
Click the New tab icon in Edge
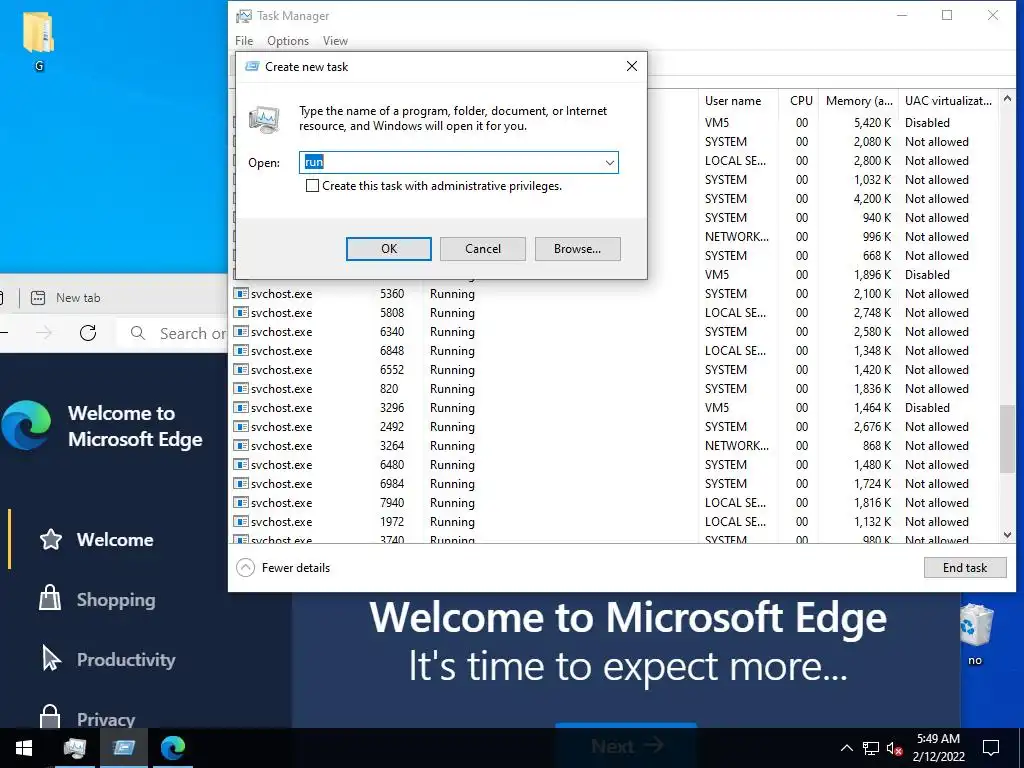pyautogui.click(x=39, y=298)
